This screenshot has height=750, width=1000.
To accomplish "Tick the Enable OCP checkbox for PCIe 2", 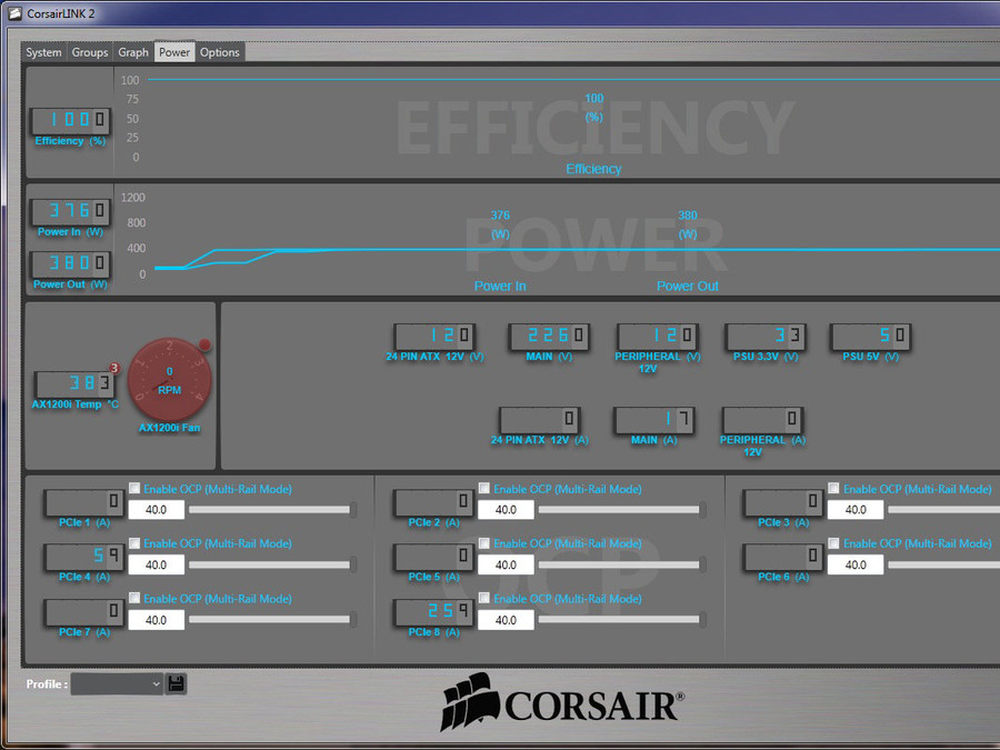I will 485,489.
